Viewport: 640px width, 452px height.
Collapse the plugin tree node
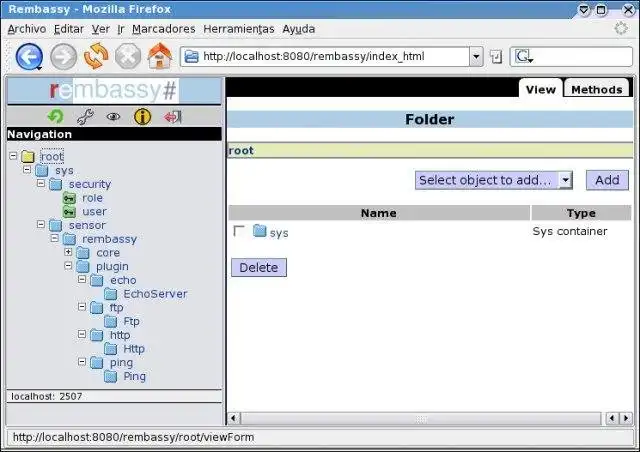[x=68, y=266]
